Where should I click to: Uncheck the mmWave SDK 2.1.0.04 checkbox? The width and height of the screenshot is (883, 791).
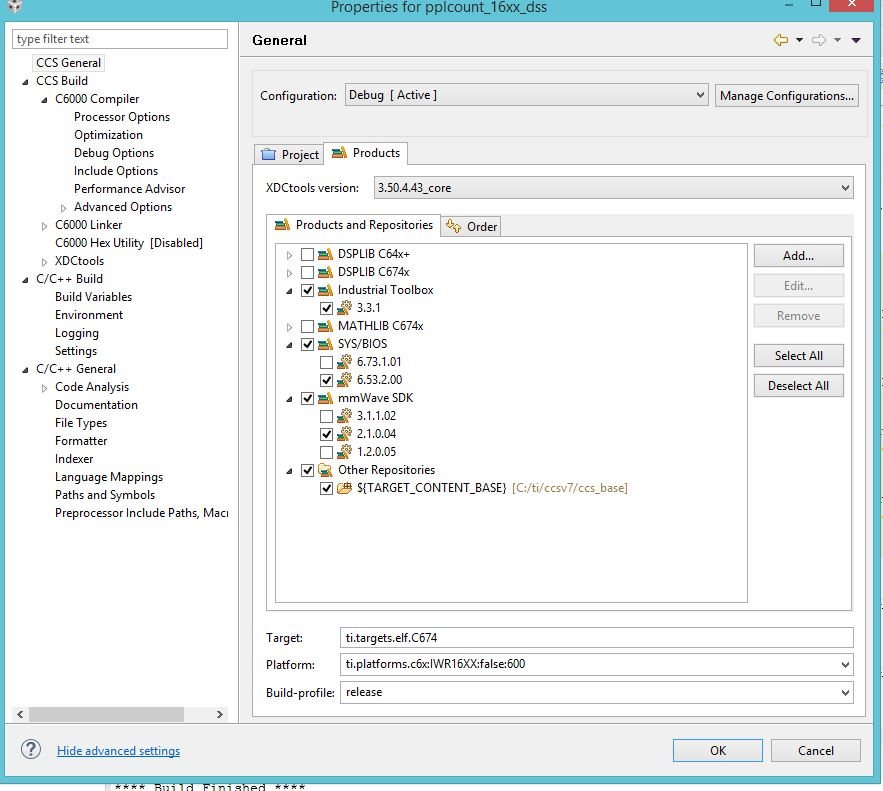pos(326,434)
